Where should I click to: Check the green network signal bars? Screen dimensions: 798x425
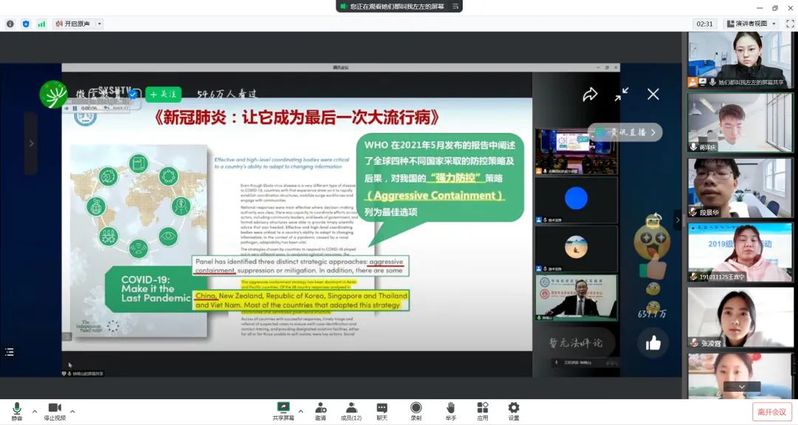click(42, 24)
